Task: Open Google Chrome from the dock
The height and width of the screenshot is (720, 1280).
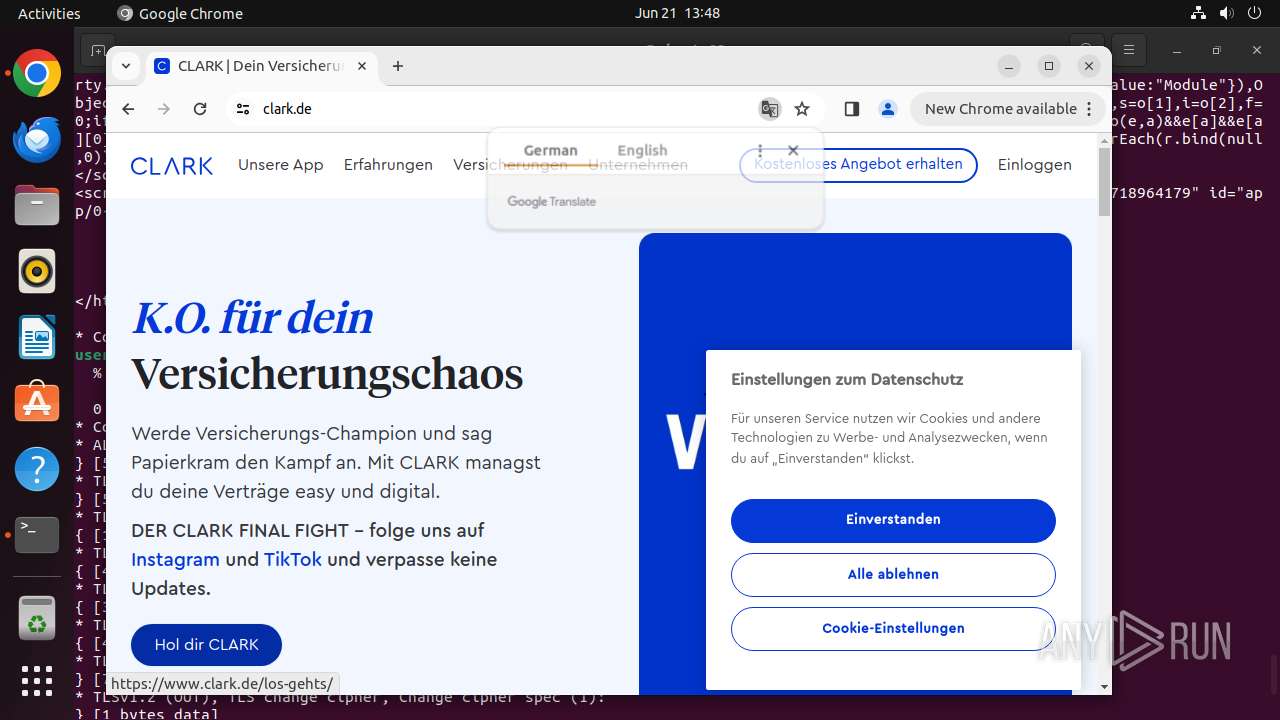Action: tap(37, 74)
